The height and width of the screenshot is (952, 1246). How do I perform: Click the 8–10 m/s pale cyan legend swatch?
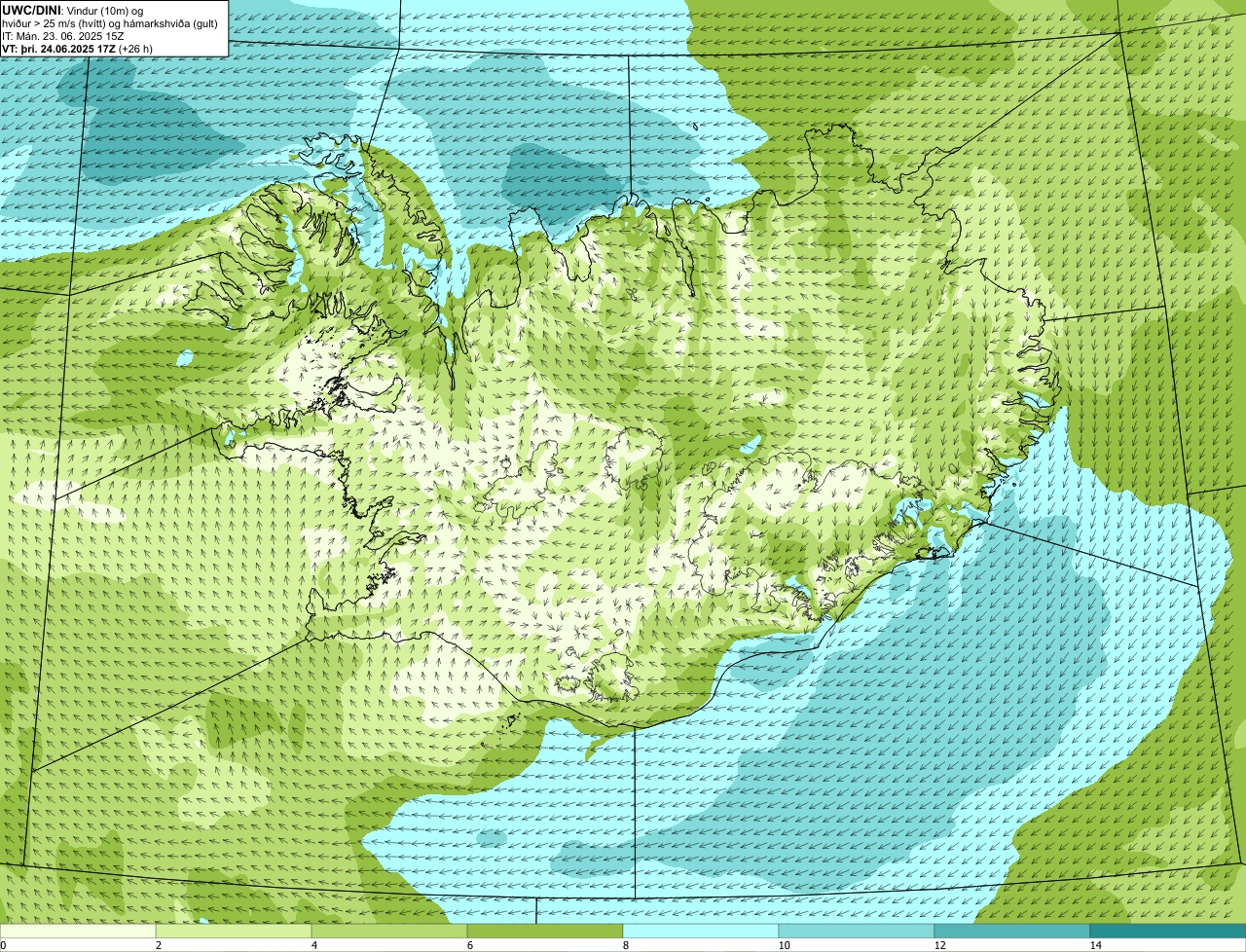[701, 931]
